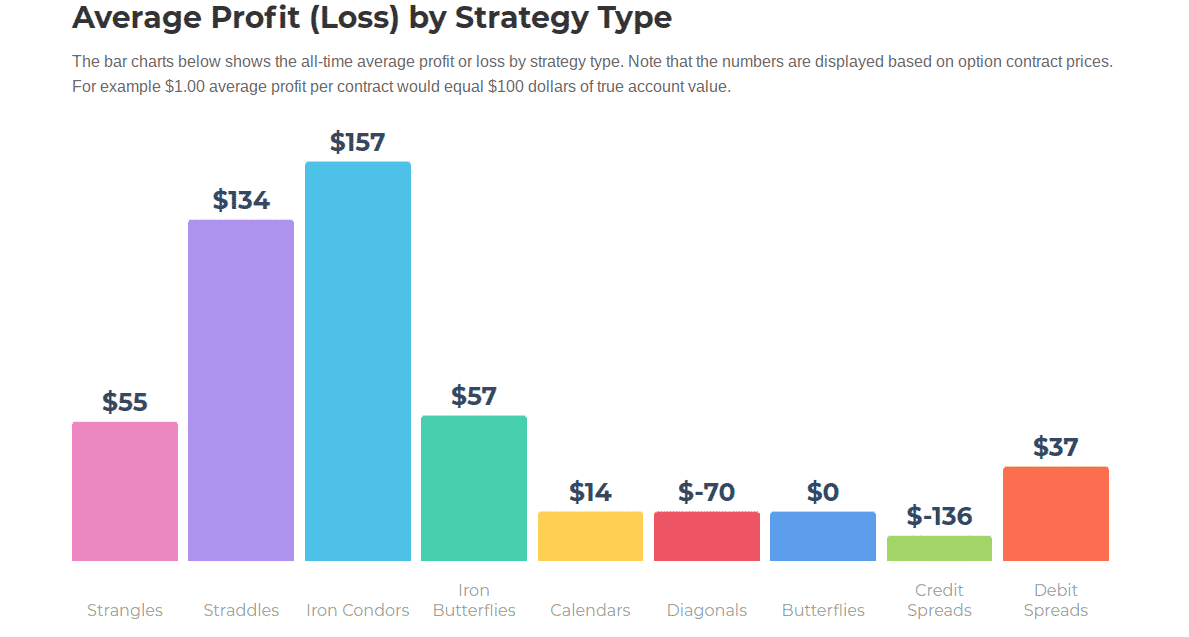This screenshot has height=637, width=1189.
Task: Click the teal Iron Butterflies bar
Action: (x=474, y=488)
